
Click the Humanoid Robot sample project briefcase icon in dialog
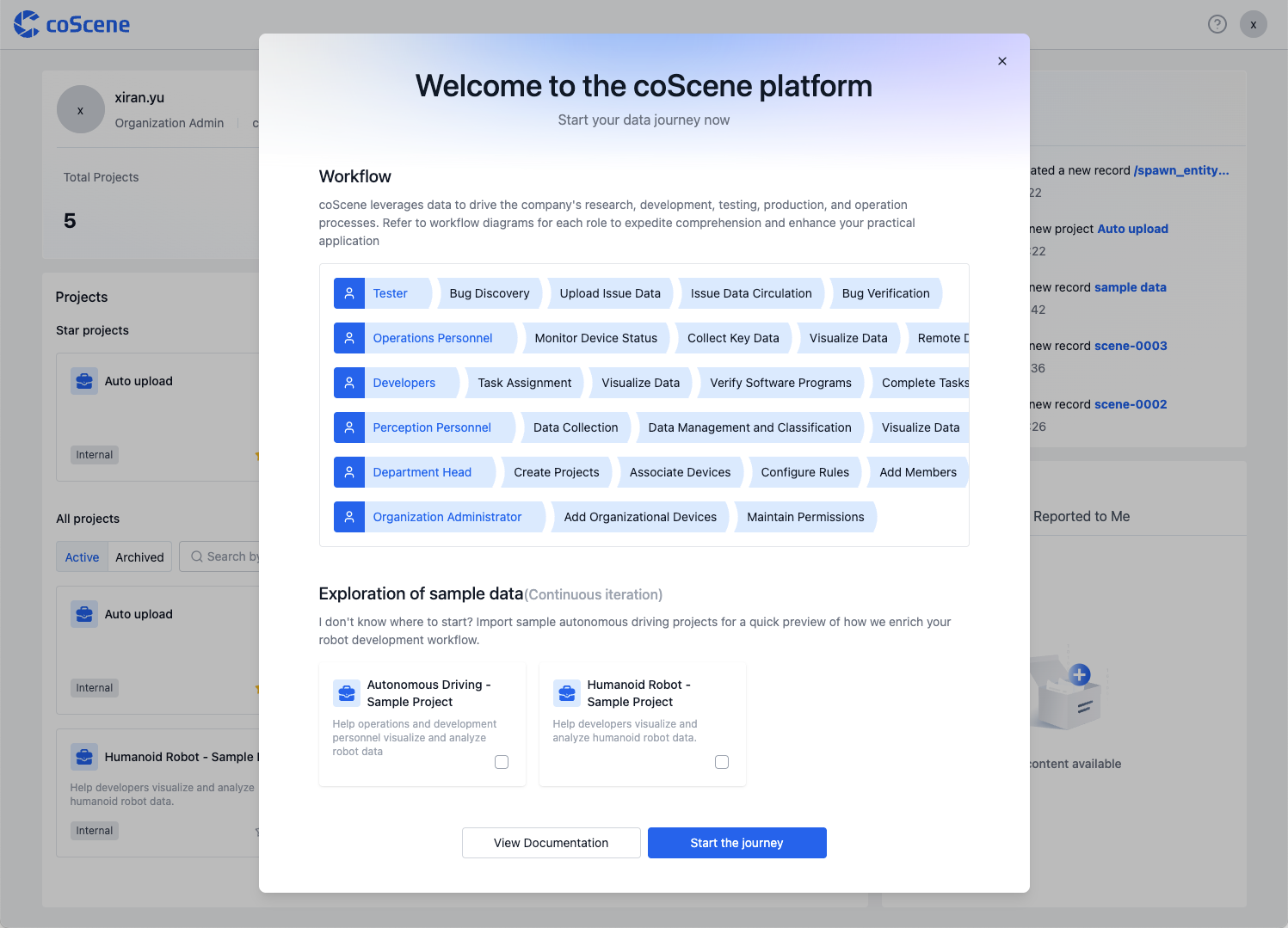tap(567, 692)
